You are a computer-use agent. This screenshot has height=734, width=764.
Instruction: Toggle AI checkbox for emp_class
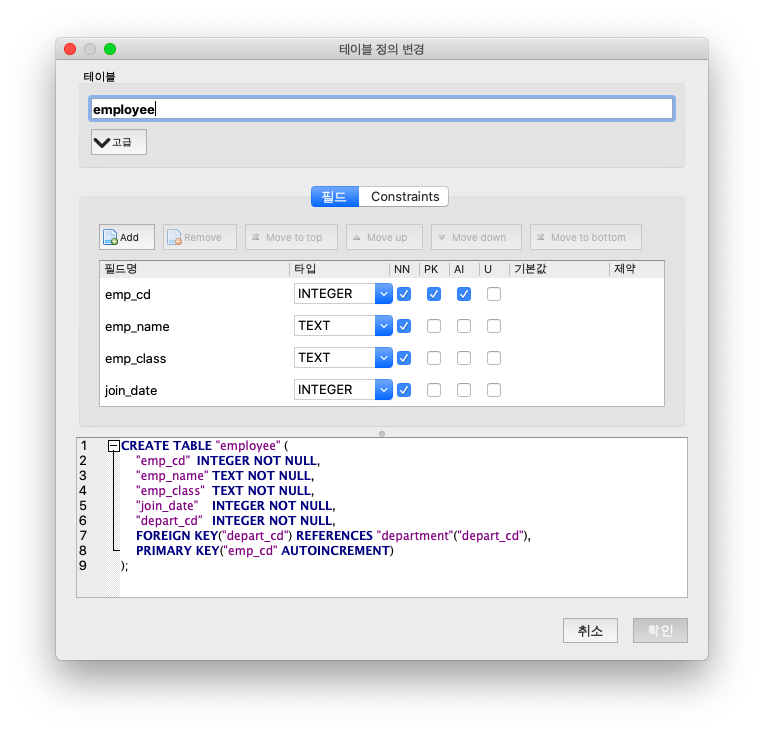tap(464, 358)
